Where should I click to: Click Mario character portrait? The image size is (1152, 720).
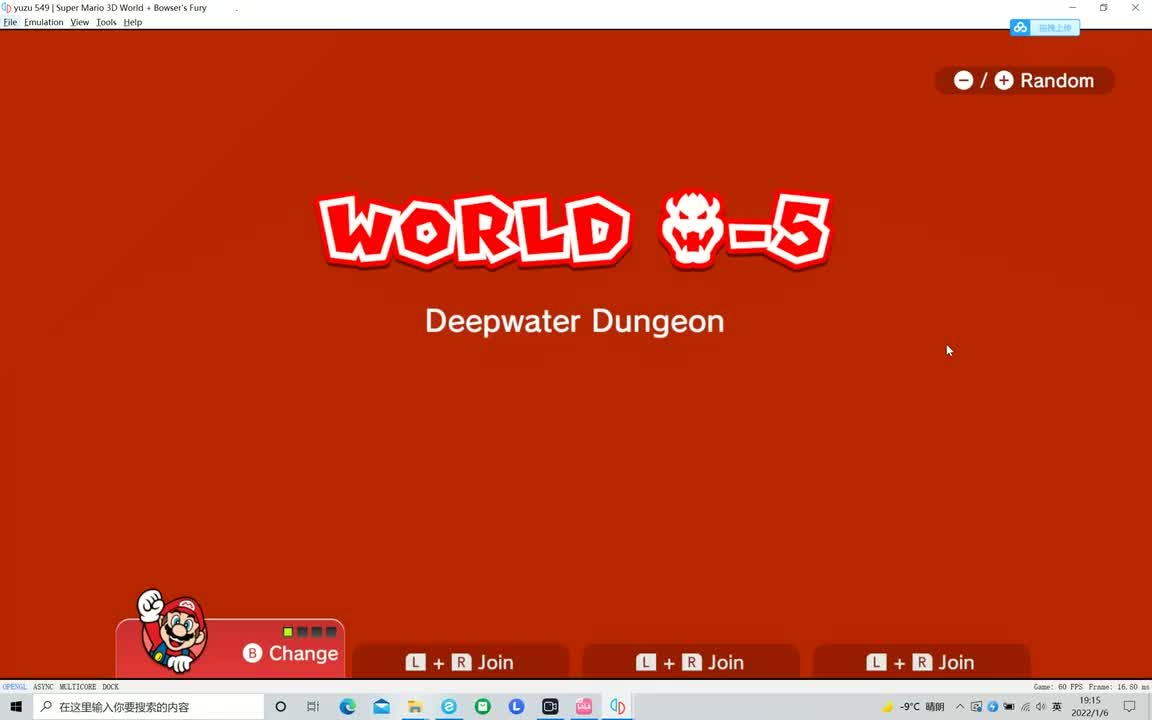(173, 630)
